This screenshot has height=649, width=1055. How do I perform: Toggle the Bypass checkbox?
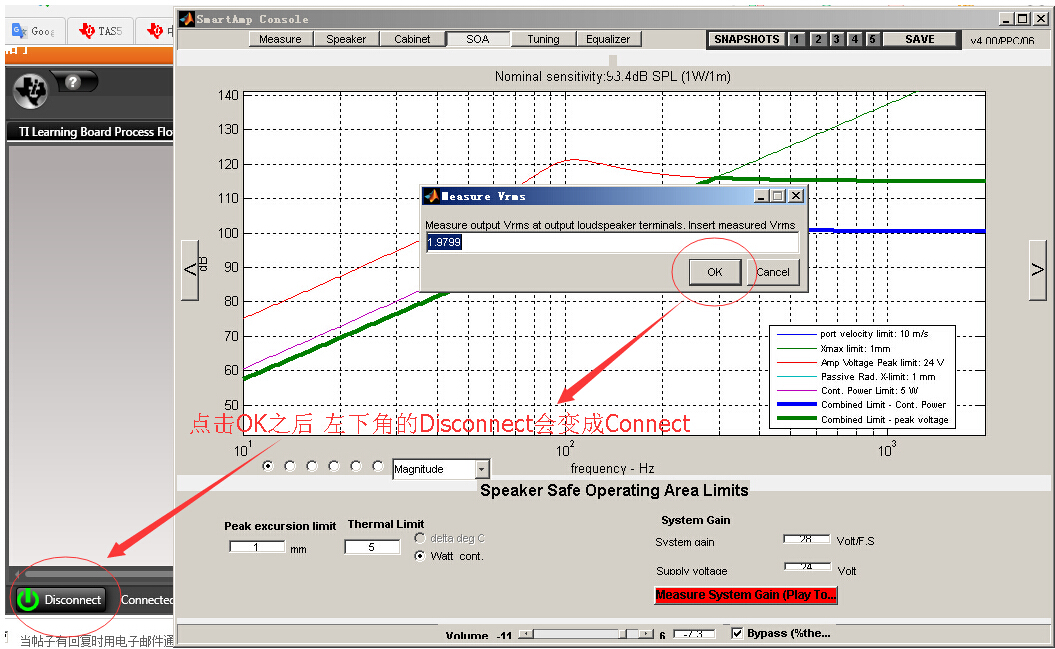click(737, 633)
